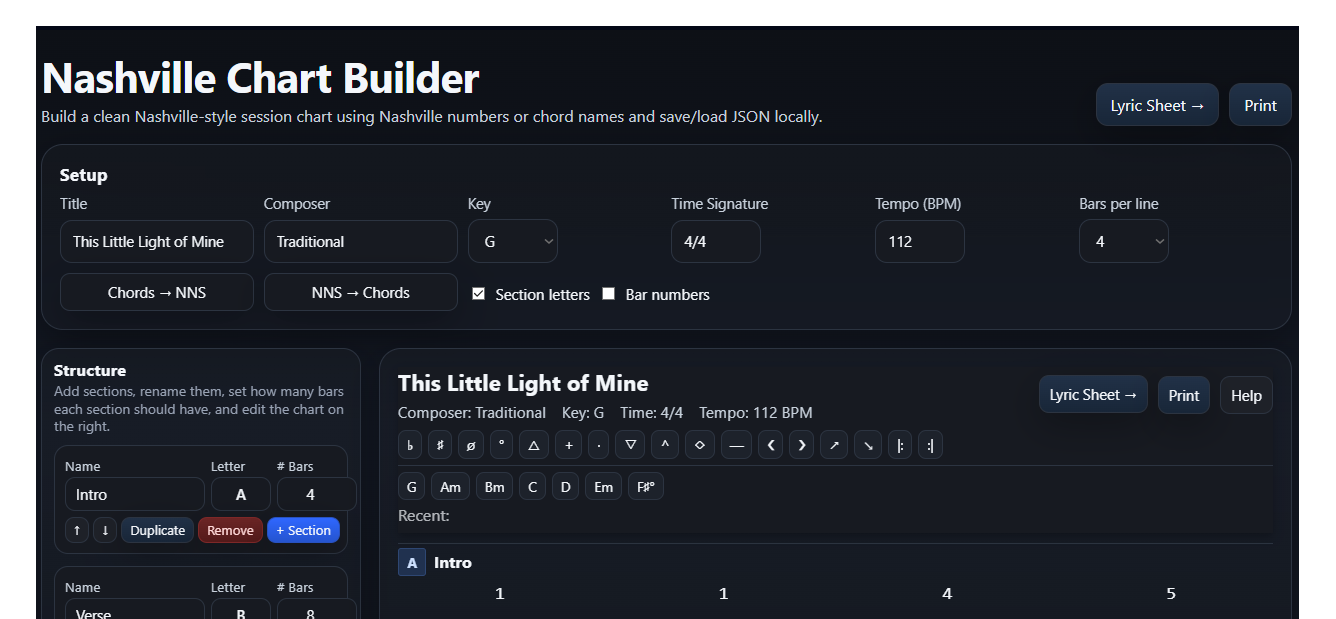Viewport: 1336px width, 619px height.
Task: Insert the diamond symbol
Action: [x=699, y=445]
